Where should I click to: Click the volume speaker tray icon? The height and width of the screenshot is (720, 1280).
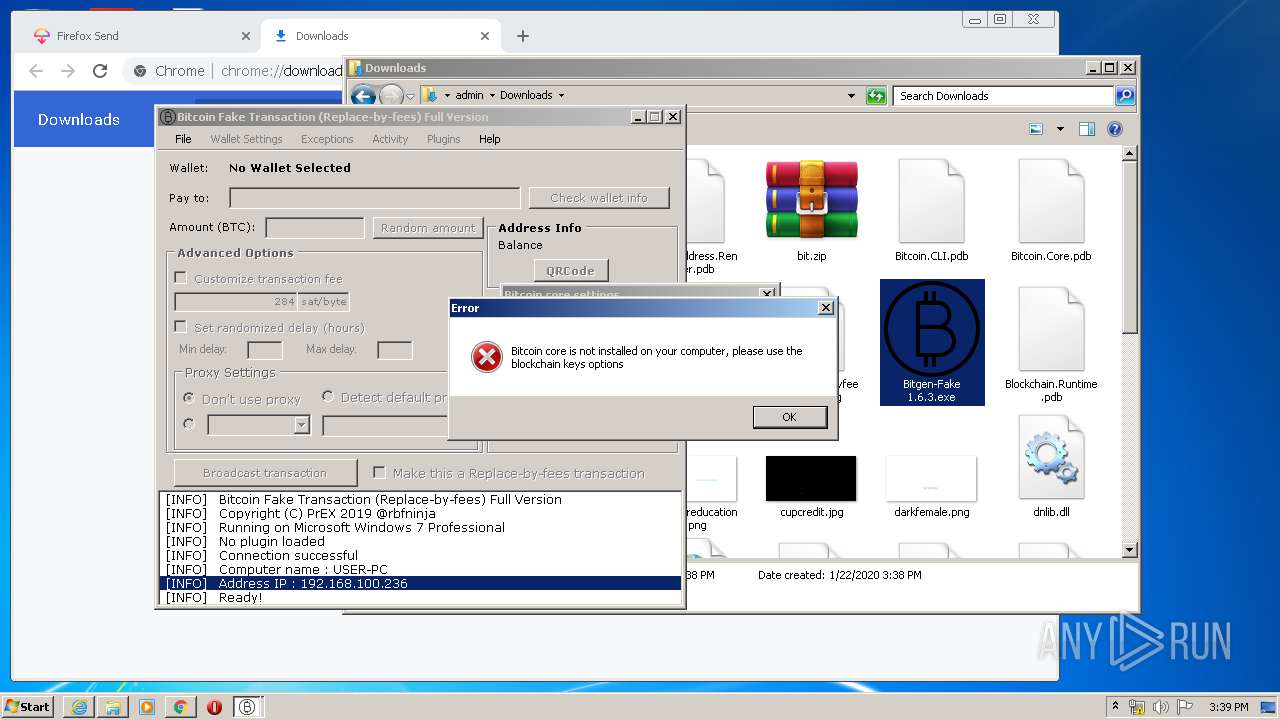pyautogui.click(x=1161, y=707)
